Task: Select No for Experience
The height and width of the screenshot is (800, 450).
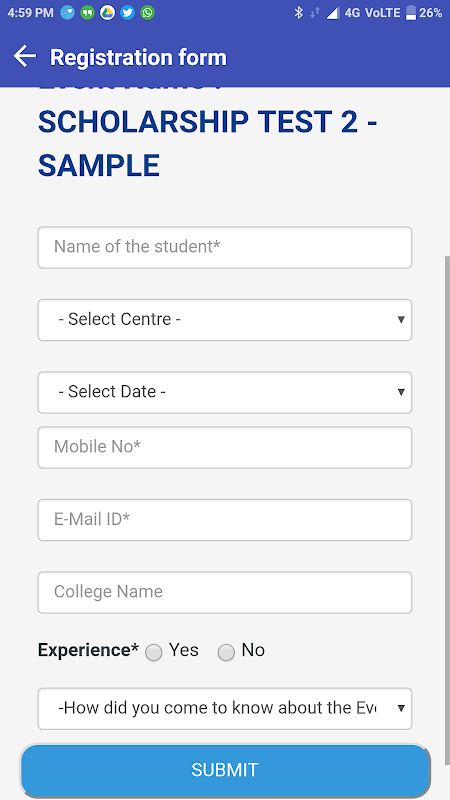Action: 226,652
